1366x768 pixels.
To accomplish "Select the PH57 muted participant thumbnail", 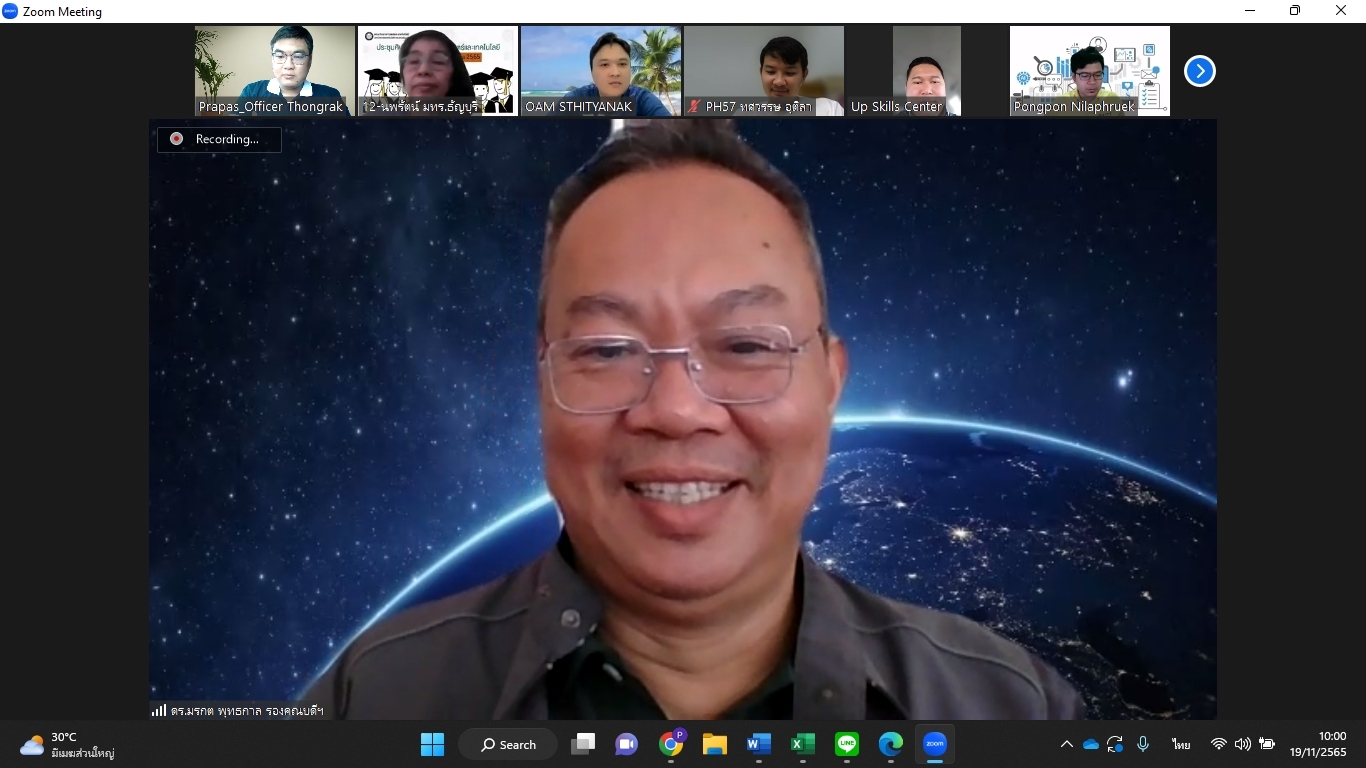I will pyautogui.click(x=764, y=71).
